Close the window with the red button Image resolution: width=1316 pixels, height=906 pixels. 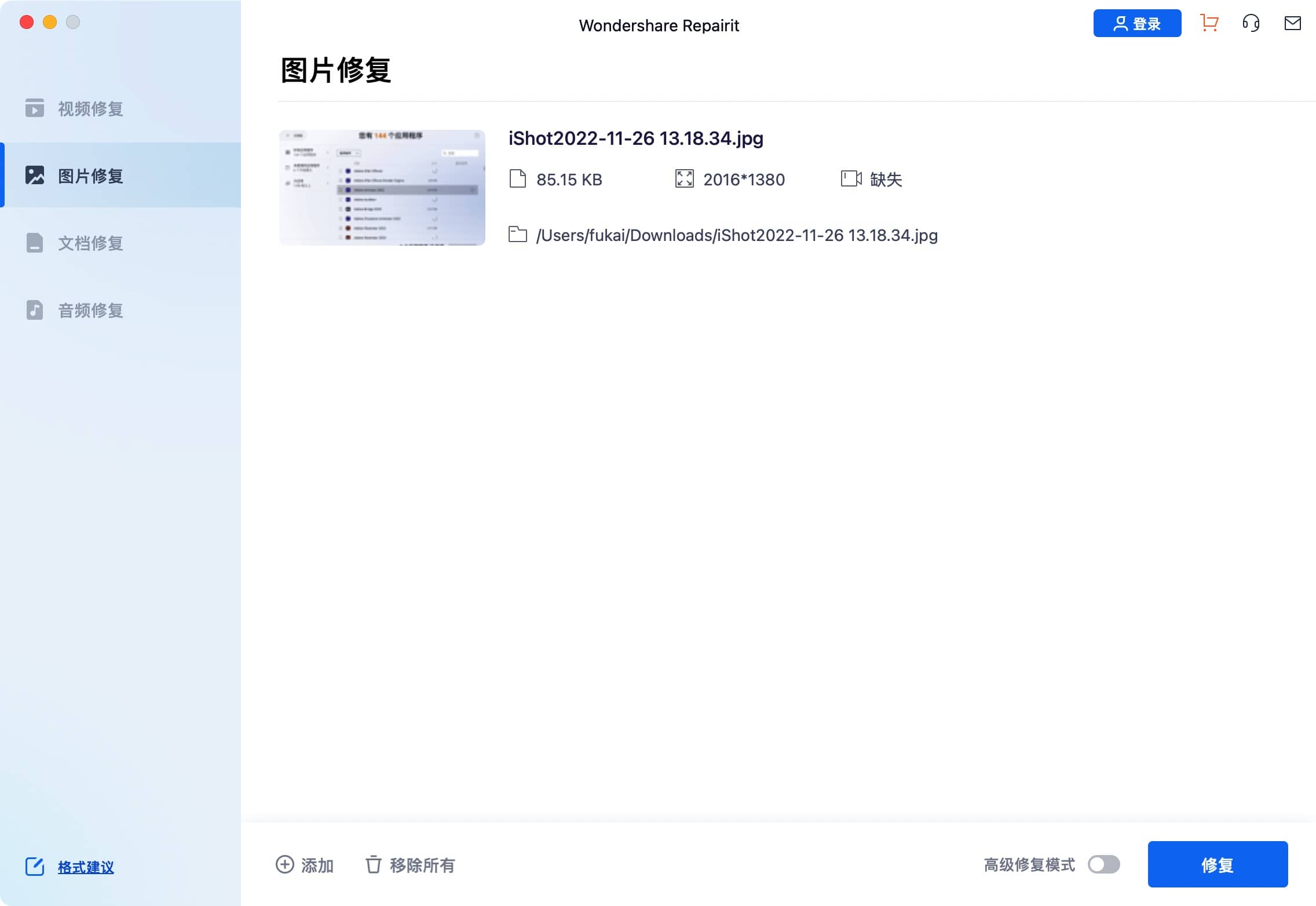coord(27,22)
